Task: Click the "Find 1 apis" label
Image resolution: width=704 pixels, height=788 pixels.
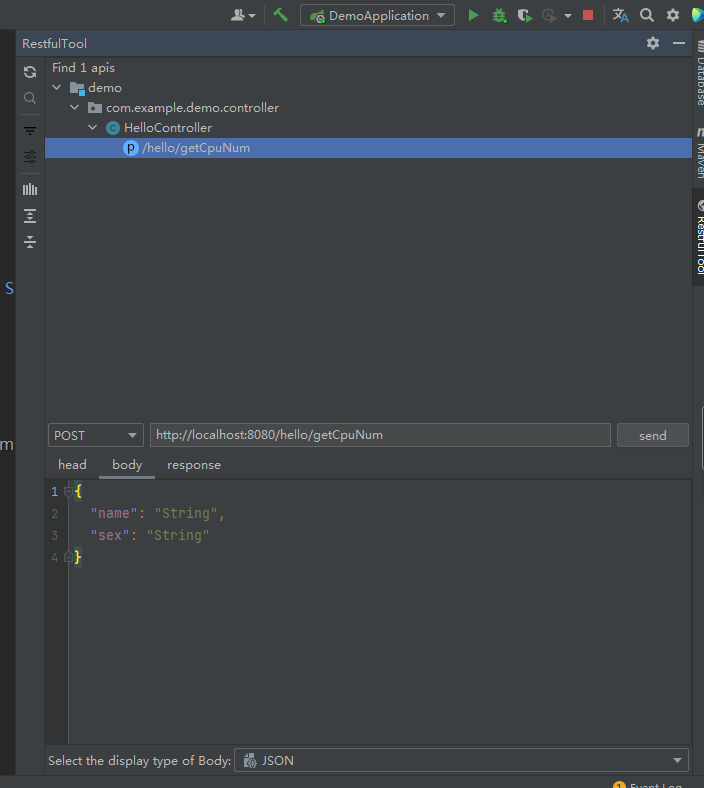Action: 83,68
